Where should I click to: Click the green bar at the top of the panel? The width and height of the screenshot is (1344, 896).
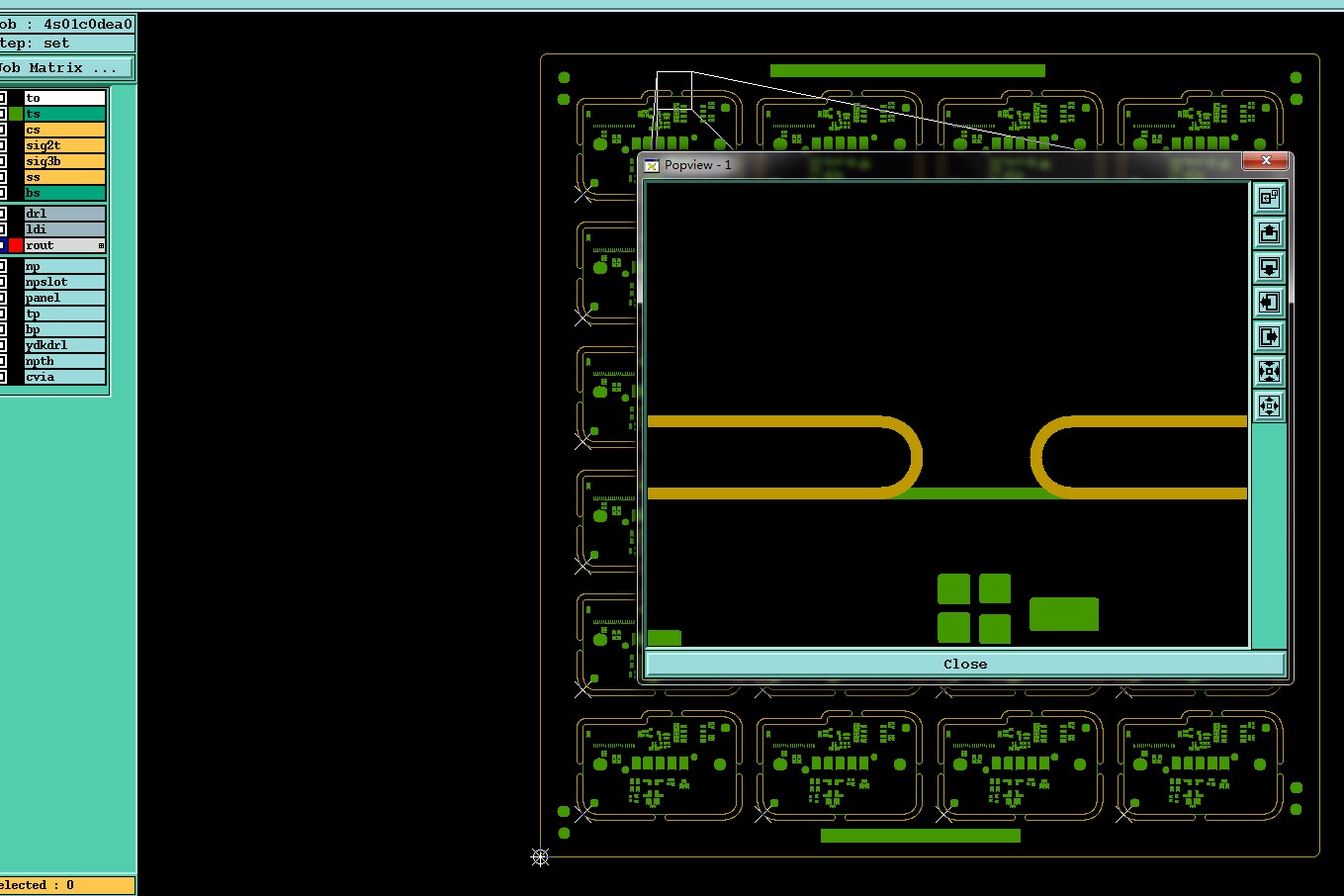coord(907,70)
